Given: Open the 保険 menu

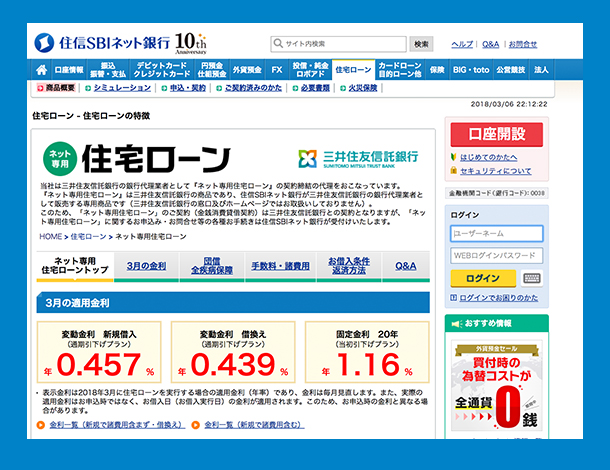Looking at the screenshot, I should click(x=437, y=70).
